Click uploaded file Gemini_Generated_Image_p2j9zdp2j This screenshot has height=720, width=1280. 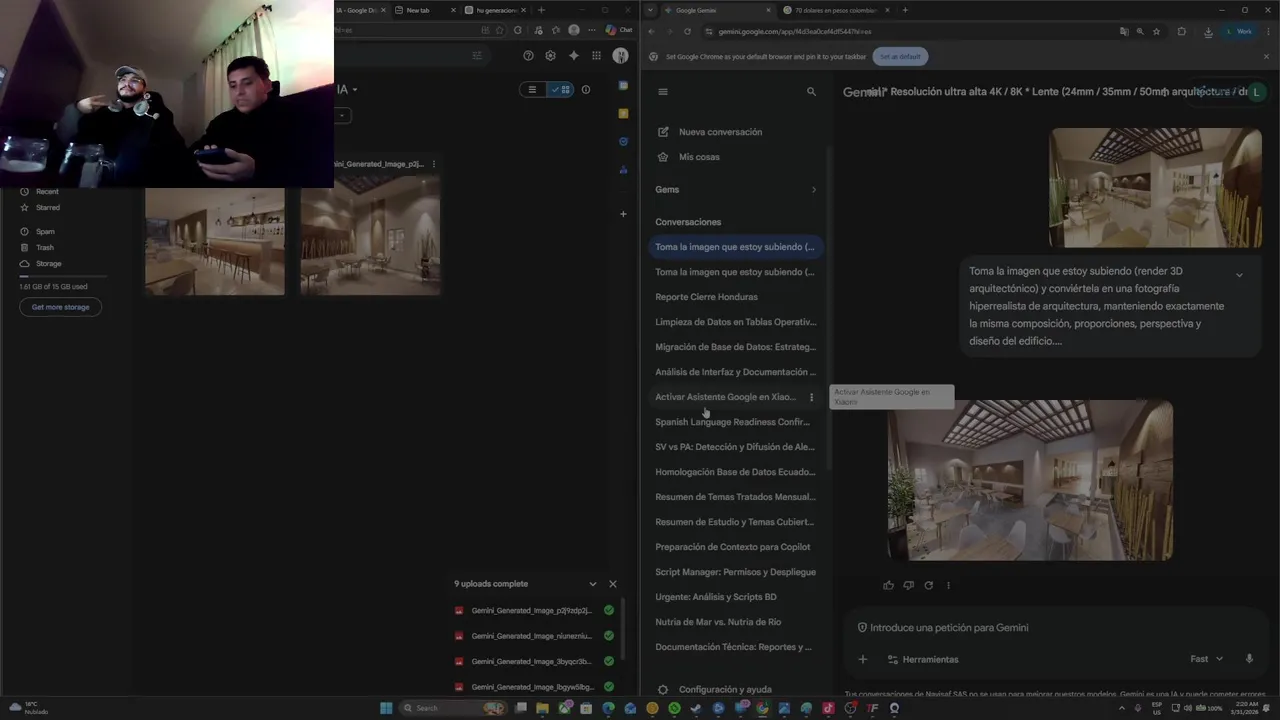pyautogui.click(x=533, y=610)
